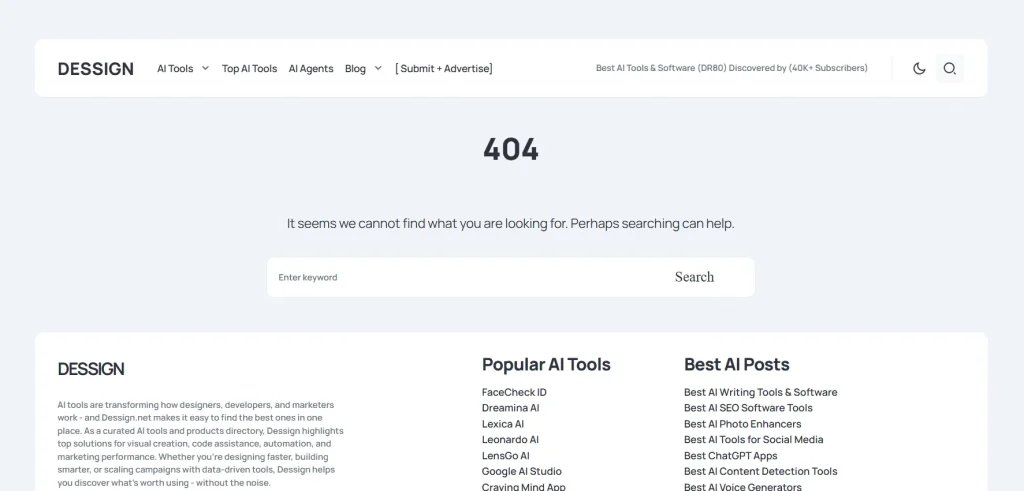Open Best ChatGPT Apps post

730,456
